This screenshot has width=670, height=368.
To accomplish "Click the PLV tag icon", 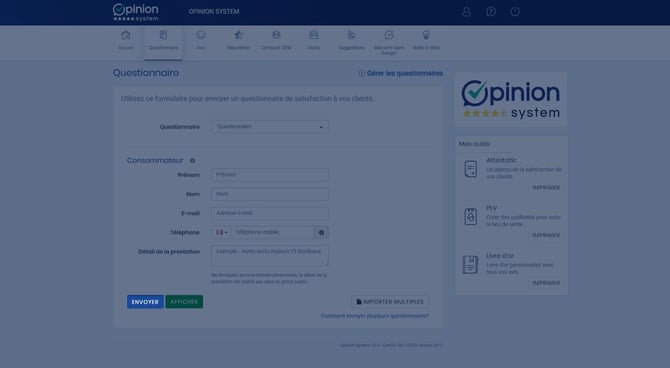I will point(470,217).
